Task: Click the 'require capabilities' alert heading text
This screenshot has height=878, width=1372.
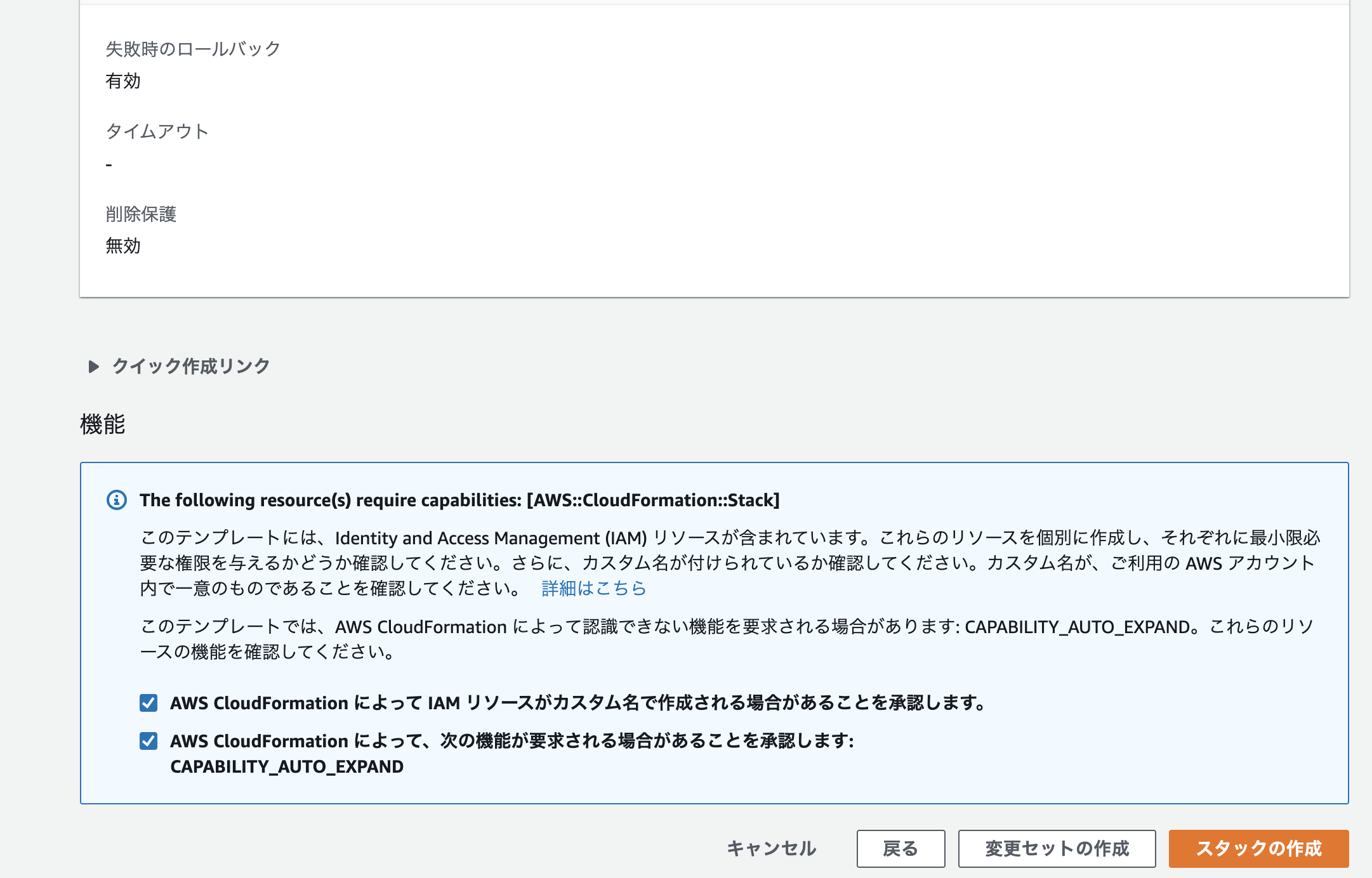Action: point(459,500)
